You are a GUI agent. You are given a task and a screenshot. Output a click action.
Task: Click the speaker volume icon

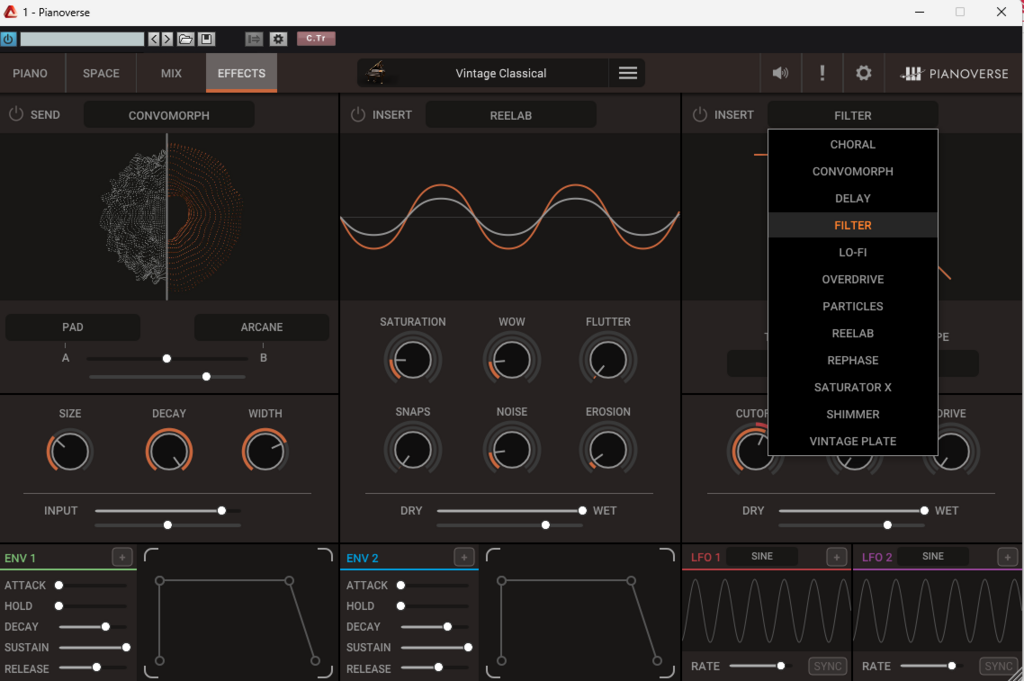coord(780,73)
